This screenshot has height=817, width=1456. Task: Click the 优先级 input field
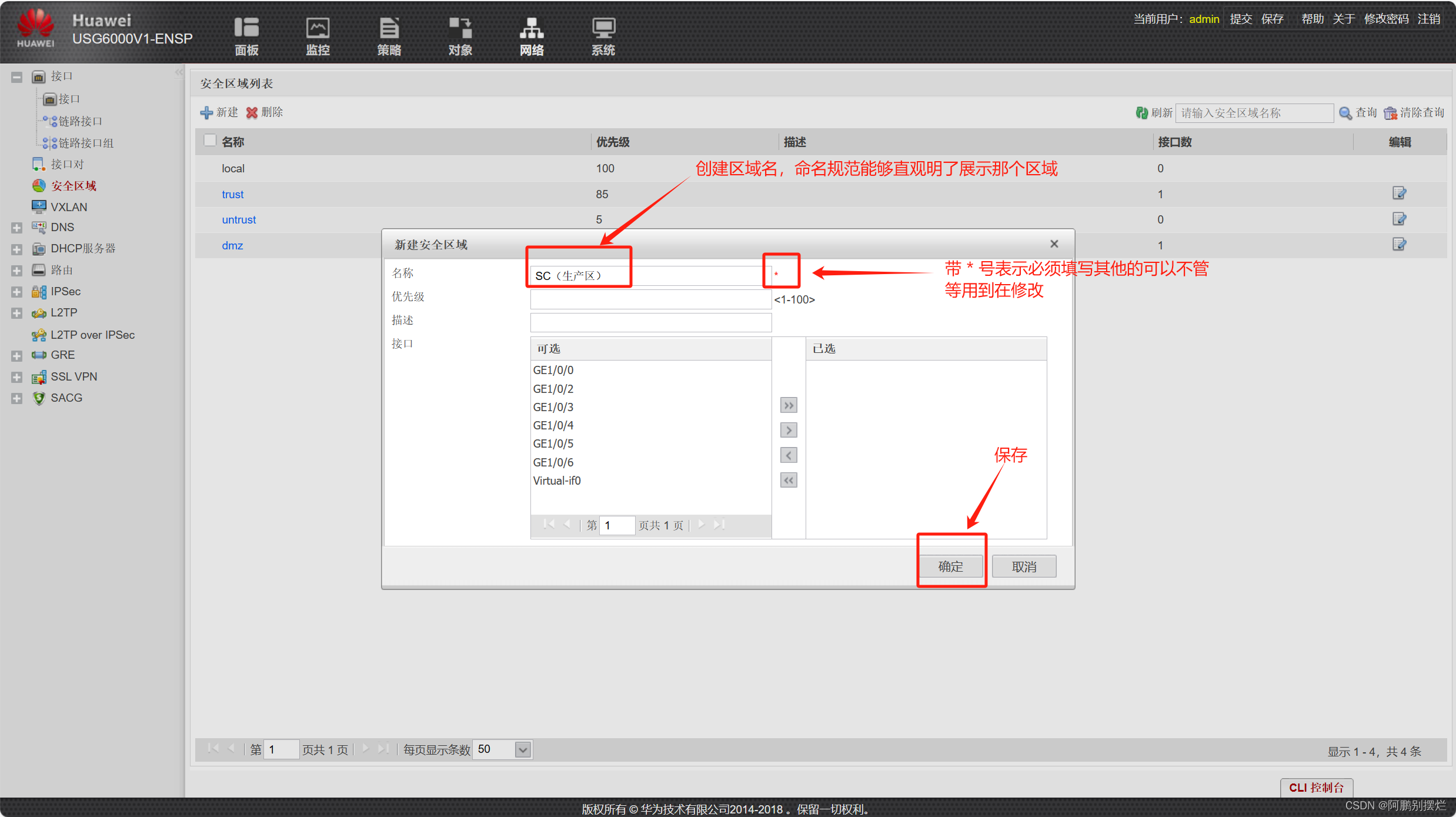650,299
